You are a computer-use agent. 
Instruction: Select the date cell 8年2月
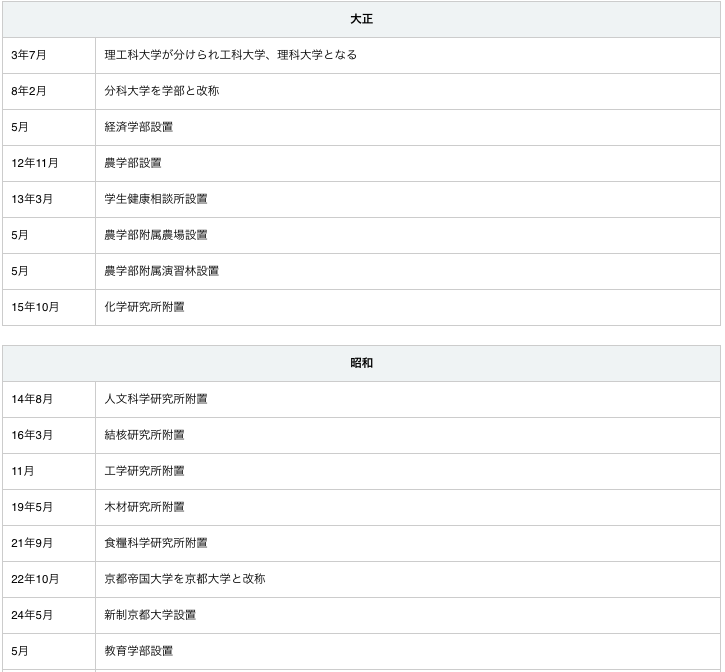tap(49, 91)
